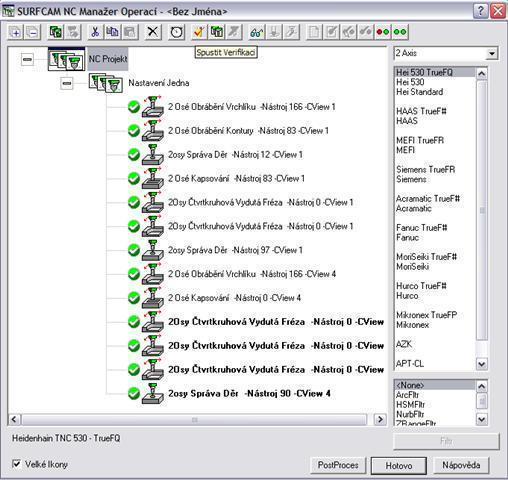Toggle green check of Obrábění Vrchlíku CView 1
This screenshot has width=508, height=480.
click(134, 107)
